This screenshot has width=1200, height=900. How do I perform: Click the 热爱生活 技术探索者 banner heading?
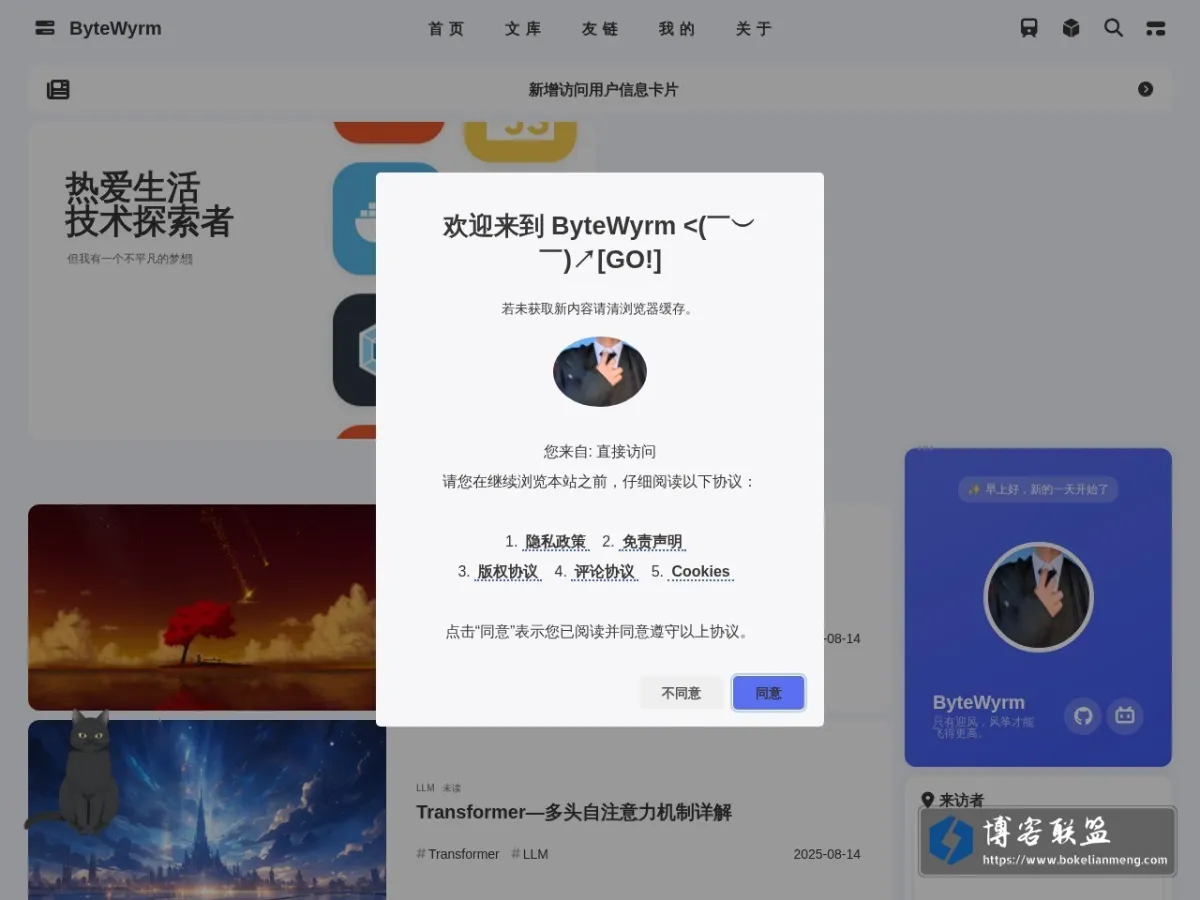pyautogui.click(x=149, y=204)
